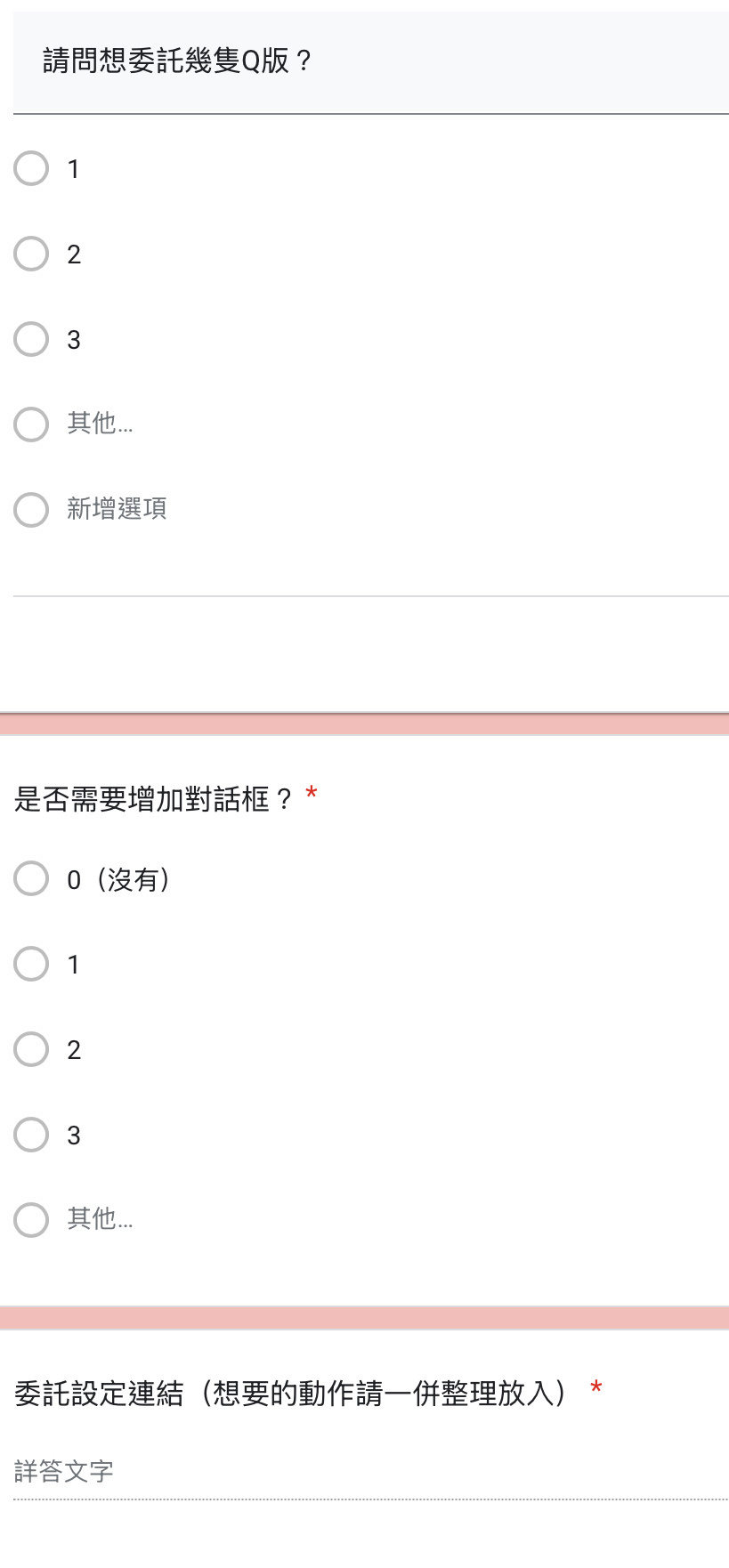Click label 3 in Q版 question
The image size is (729, 1568).
(74, 340)
